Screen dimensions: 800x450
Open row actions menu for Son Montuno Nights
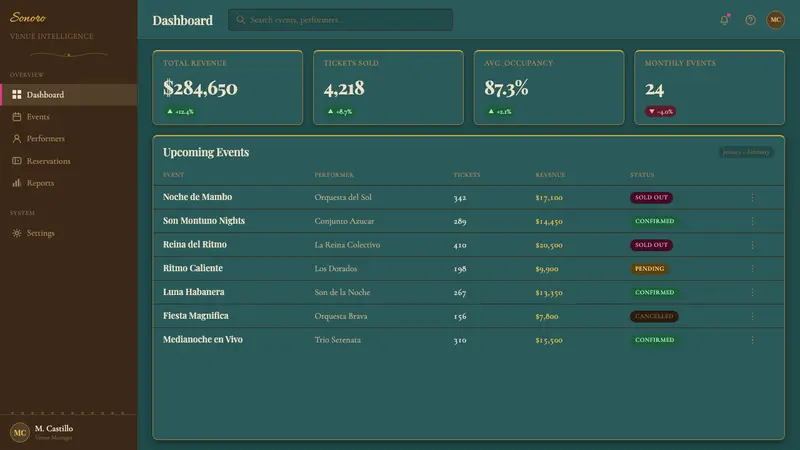point(753,221)
